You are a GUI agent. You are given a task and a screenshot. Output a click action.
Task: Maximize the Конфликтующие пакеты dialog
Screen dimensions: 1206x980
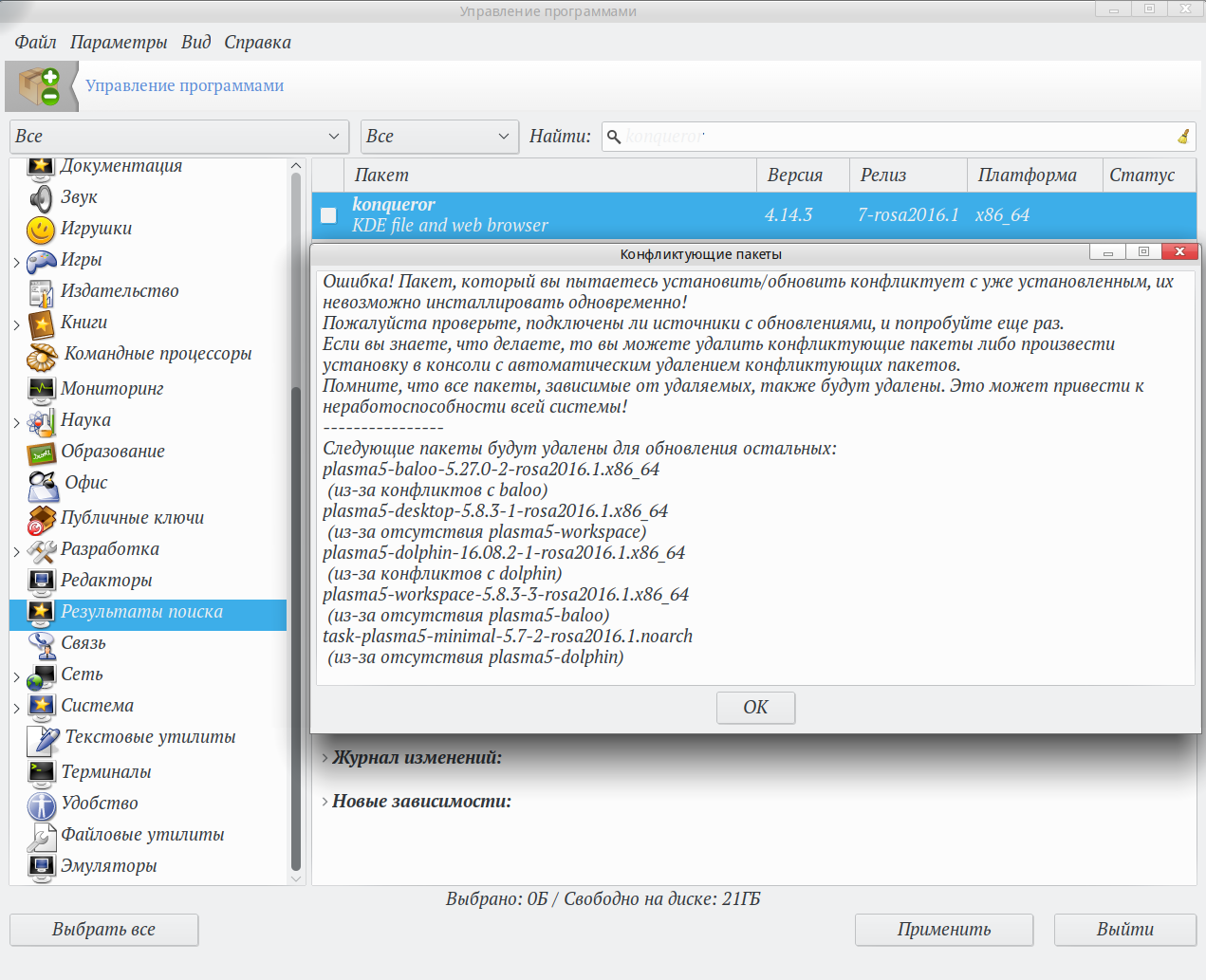pos(1143,251)
